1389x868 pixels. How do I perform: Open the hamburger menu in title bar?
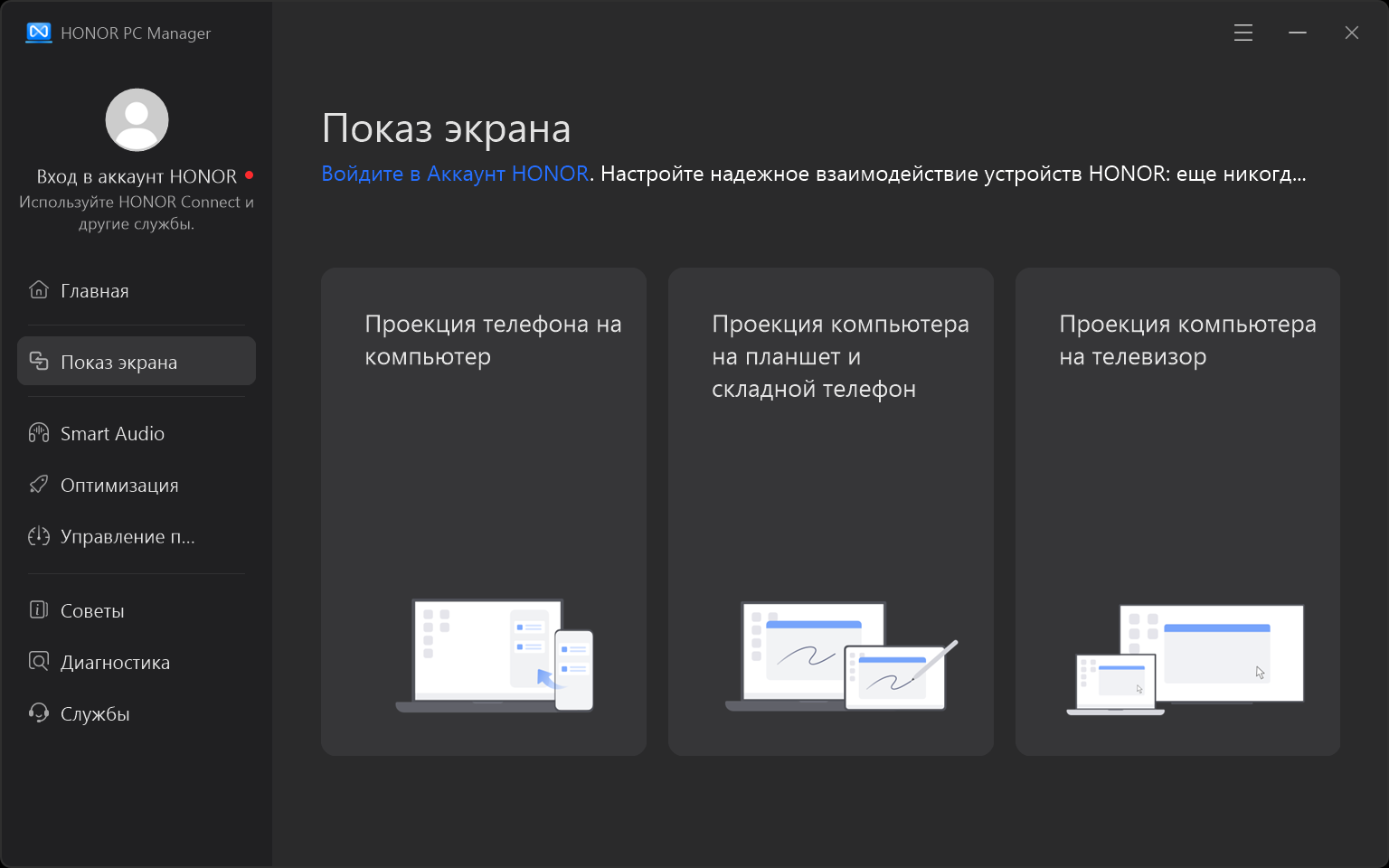pos(1243,33)
